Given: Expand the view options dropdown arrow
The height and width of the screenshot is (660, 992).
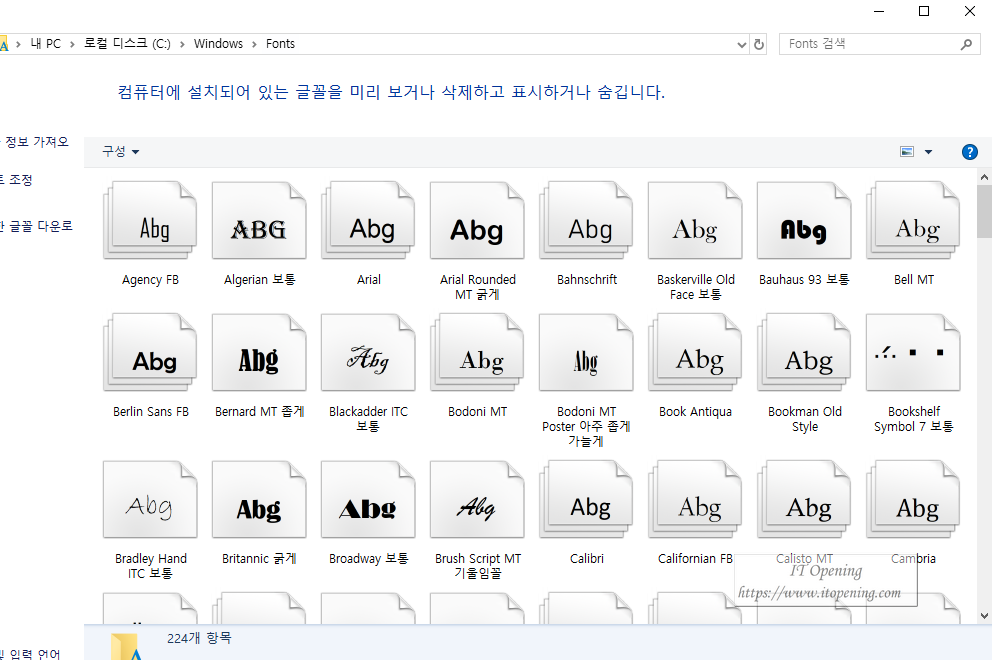Looking at the screenshot, I should [928, 152].
